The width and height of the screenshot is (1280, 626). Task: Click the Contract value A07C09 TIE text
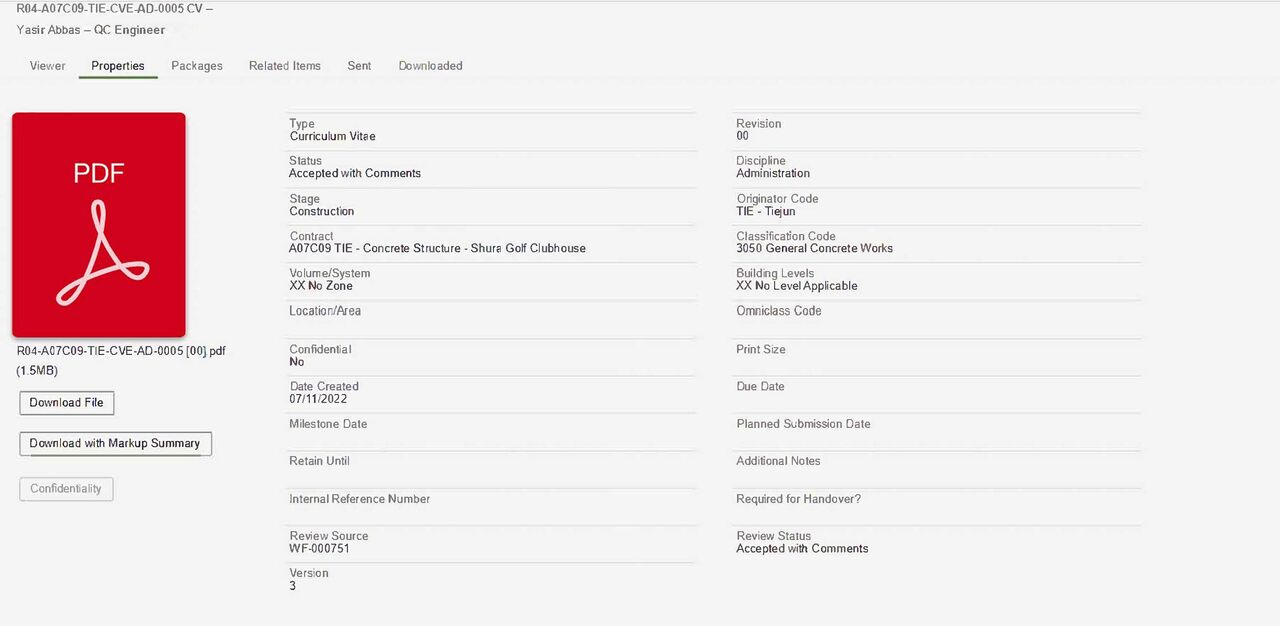[x=438, y=248]
